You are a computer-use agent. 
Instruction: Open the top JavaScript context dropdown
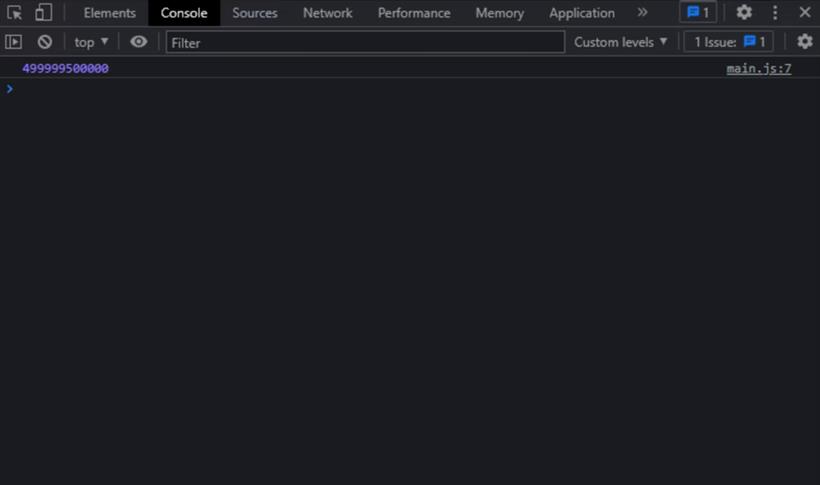pos(91,42)
